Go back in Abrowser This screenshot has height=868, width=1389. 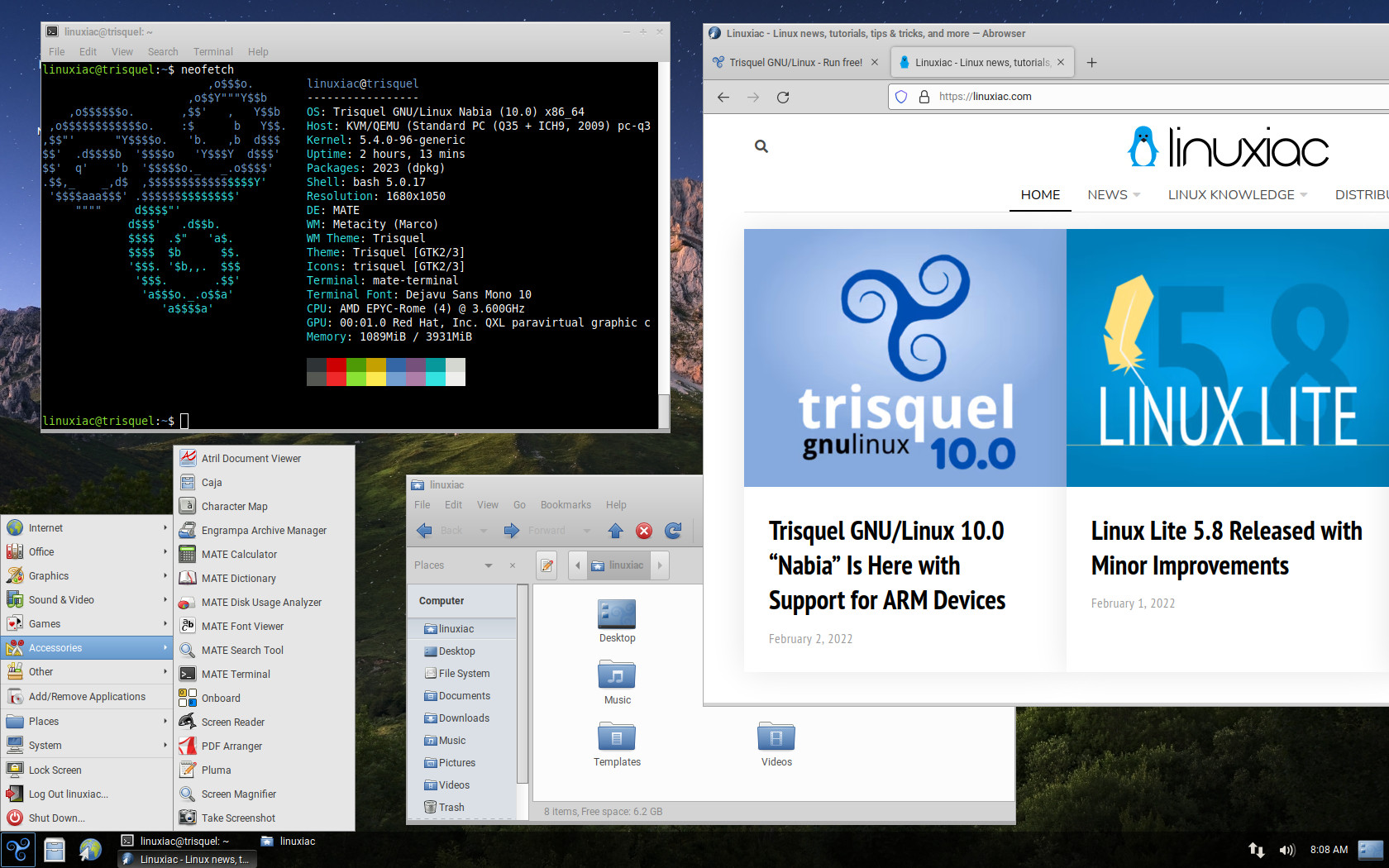coord(723,97)
